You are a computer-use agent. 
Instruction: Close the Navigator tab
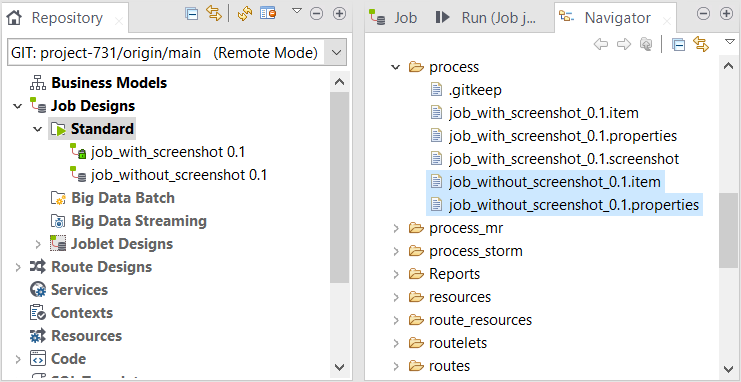pos(667,21)
